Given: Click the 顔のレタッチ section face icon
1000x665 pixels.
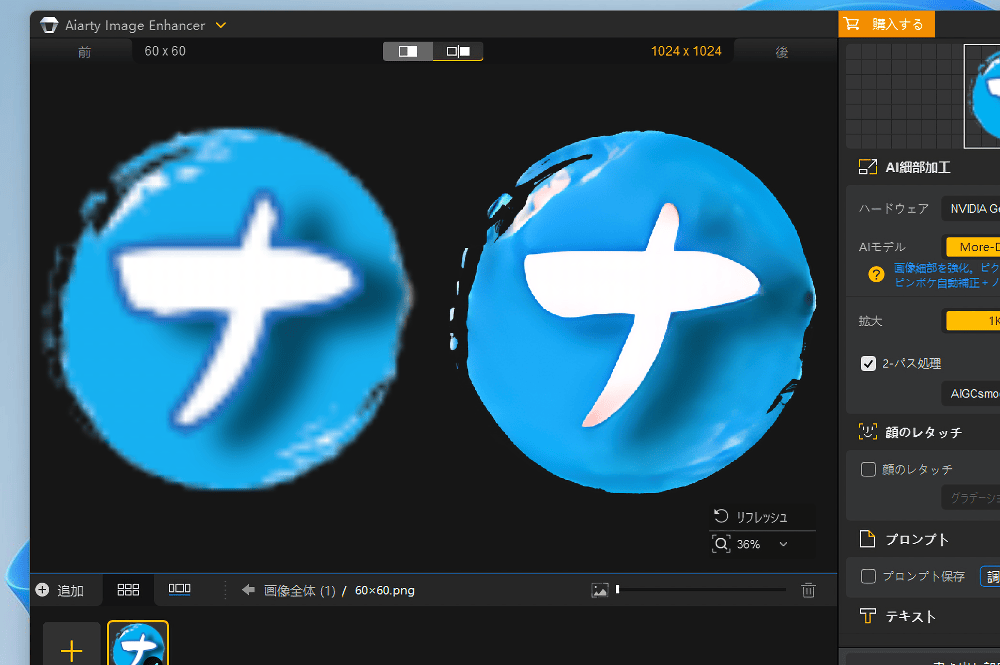Looking at the screenshot, I should (x=867, y=432).
